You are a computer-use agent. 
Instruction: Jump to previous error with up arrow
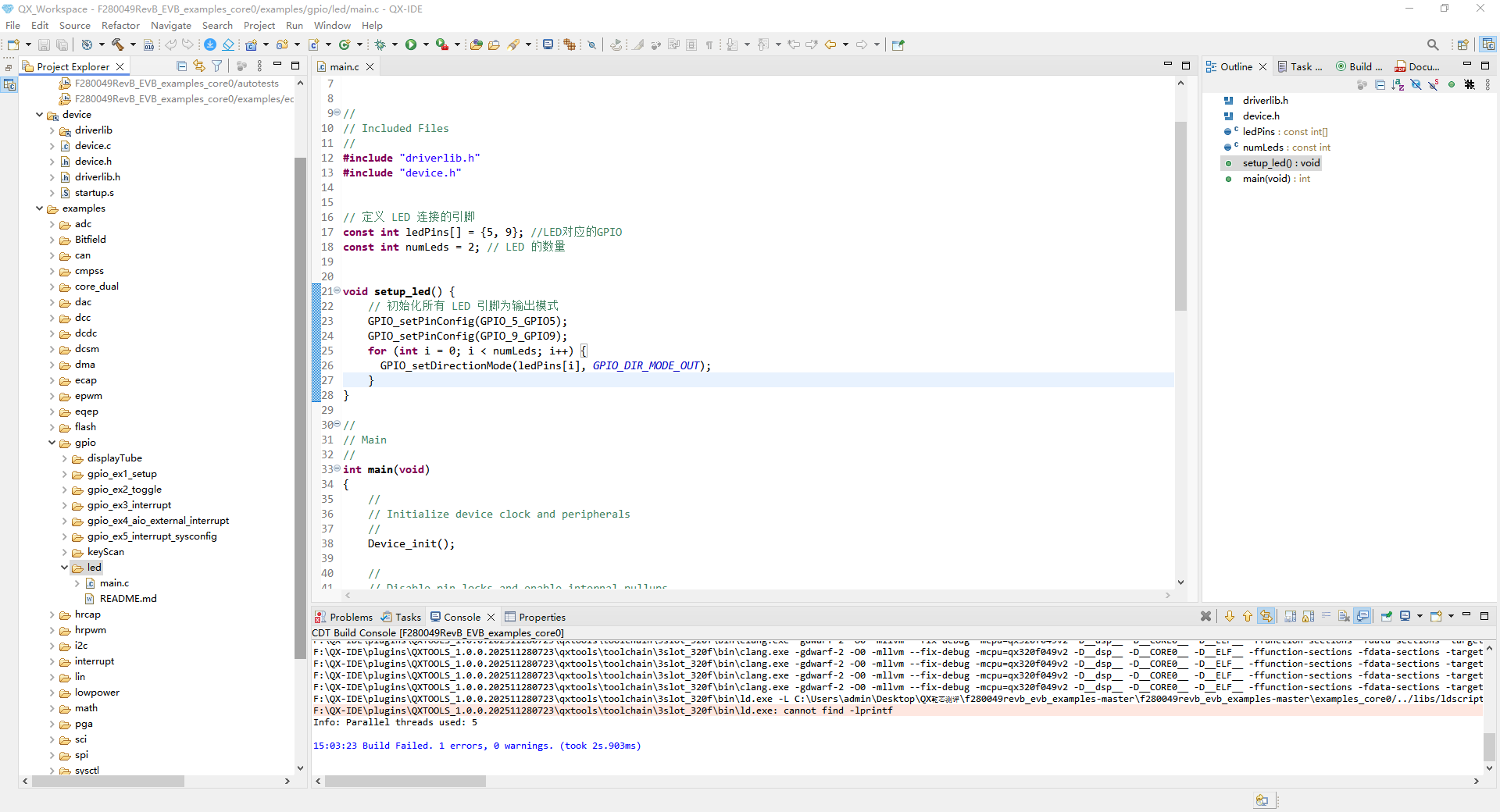click(x=1247, y=616)
